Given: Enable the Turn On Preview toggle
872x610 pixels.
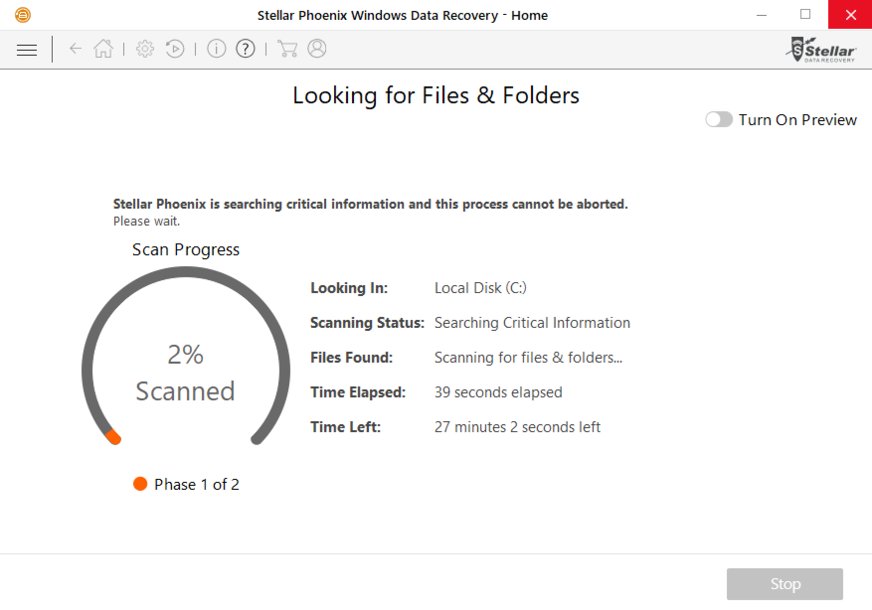Looking at the screenshot, I should point(718,120).
